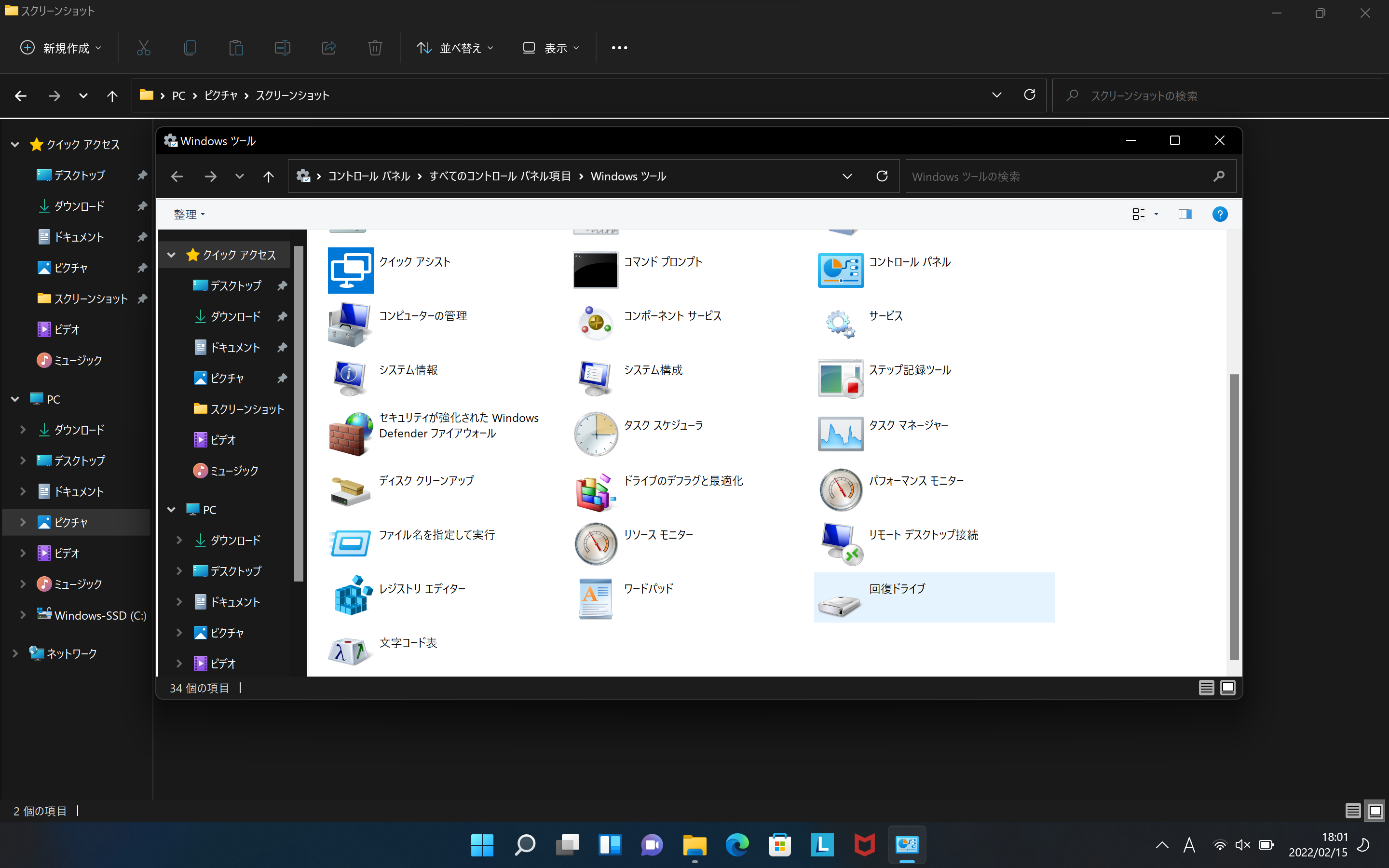Open the コマンド プロンプト icon
Image resolution: width=1389 pixels, height=868 pixels.
(596, 271)
